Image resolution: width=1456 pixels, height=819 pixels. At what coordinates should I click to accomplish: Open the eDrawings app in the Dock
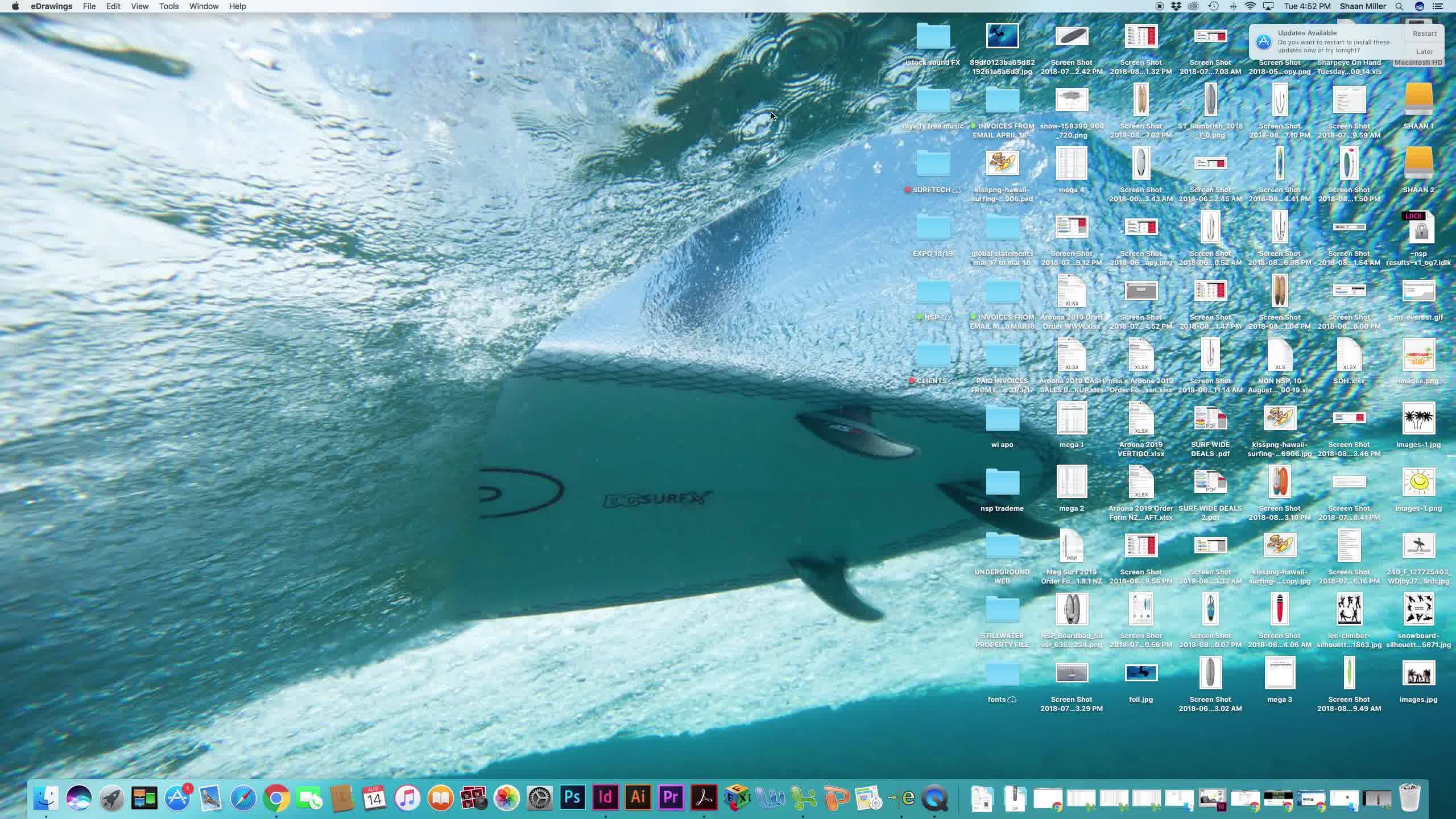[x=902, y=798]
